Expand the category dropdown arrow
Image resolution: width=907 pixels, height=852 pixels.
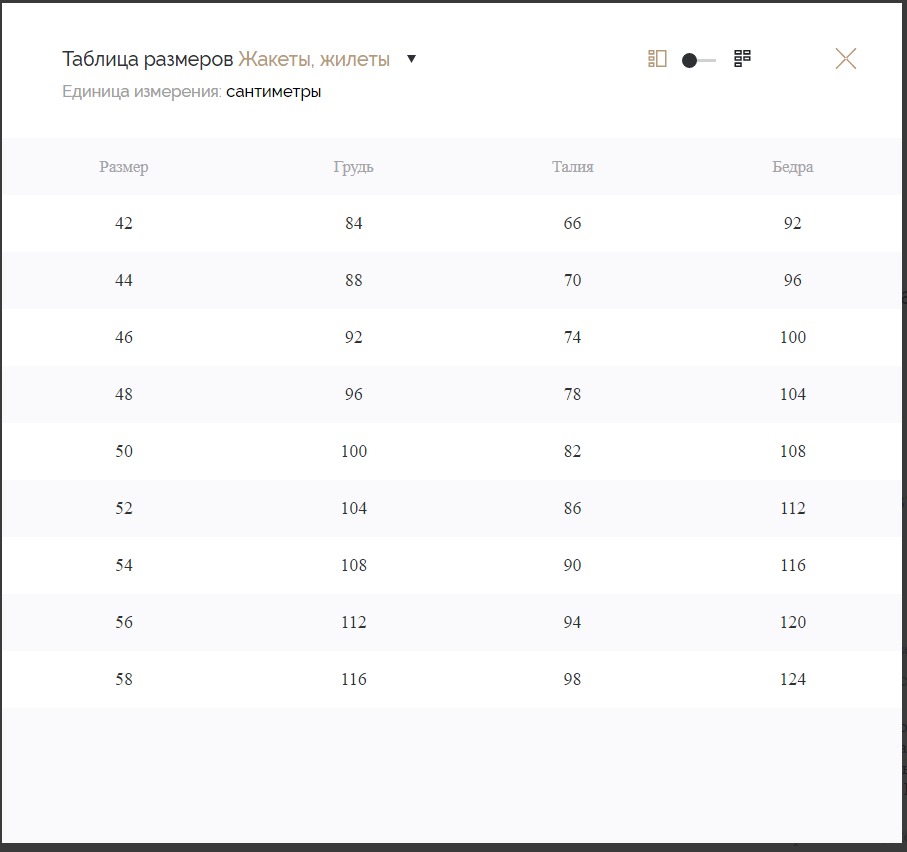tap(411, 59)
